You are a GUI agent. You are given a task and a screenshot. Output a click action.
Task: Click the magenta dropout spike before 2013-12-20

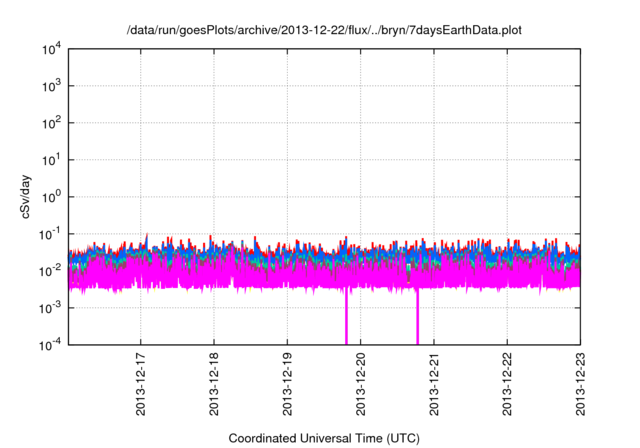tap(347, 316)
